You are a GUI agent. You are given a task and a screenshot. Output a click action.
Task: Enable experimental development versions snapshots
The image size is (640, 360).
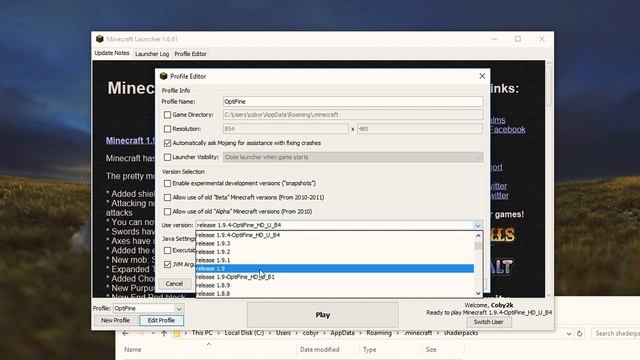coord(167,184)
